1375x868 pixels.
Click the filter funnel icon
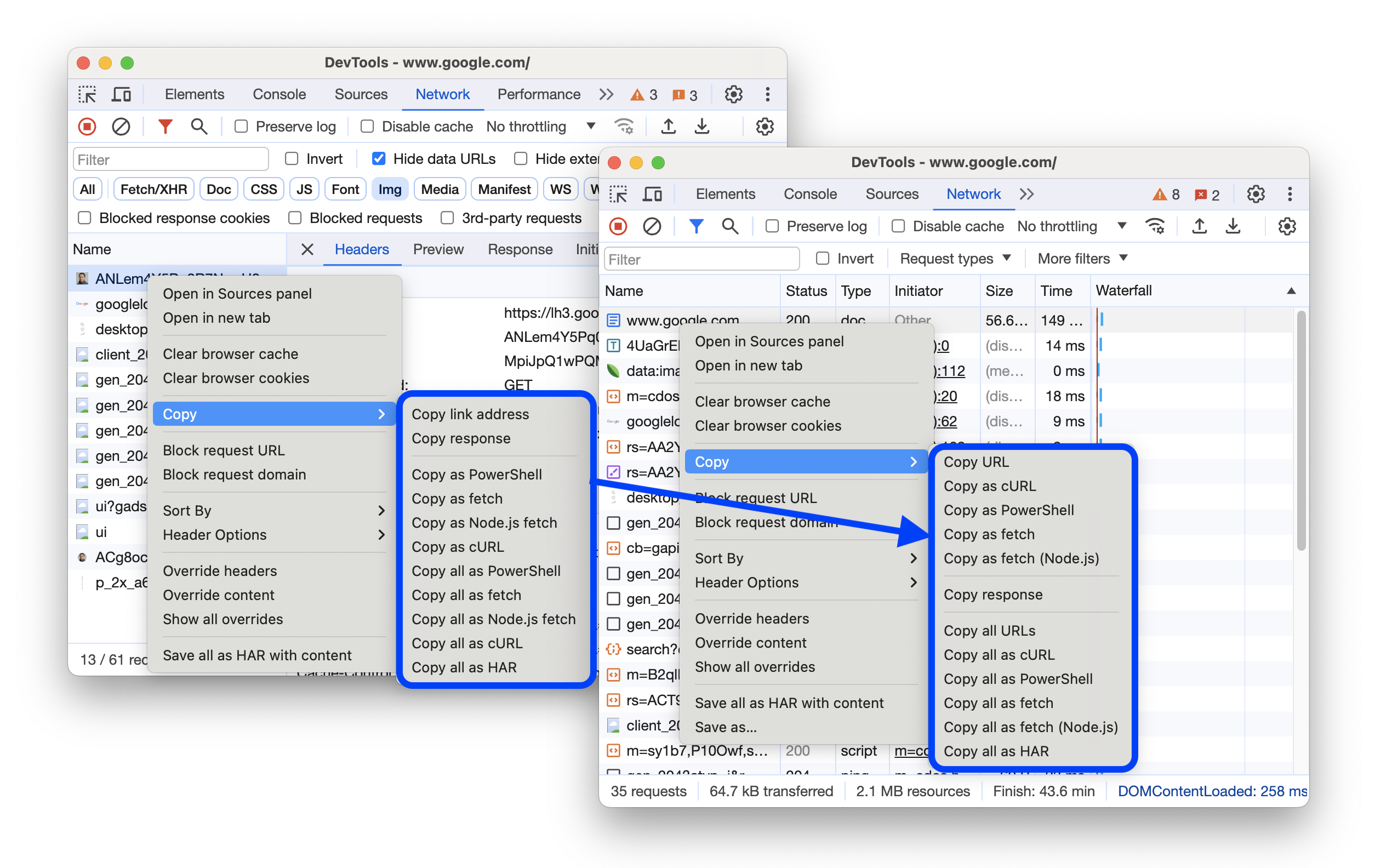tap(162, 126)
